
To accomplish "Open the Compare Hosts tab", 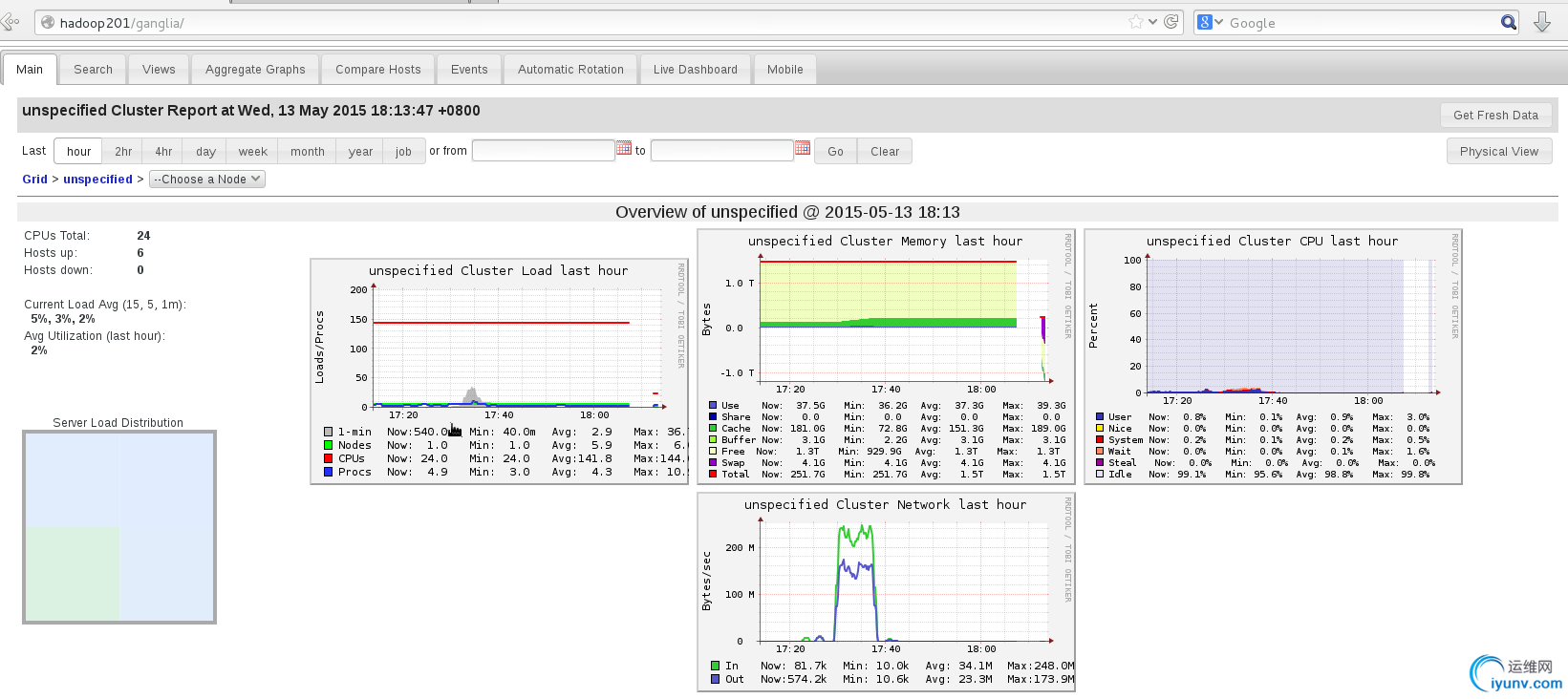I will (x=378, y=70).
